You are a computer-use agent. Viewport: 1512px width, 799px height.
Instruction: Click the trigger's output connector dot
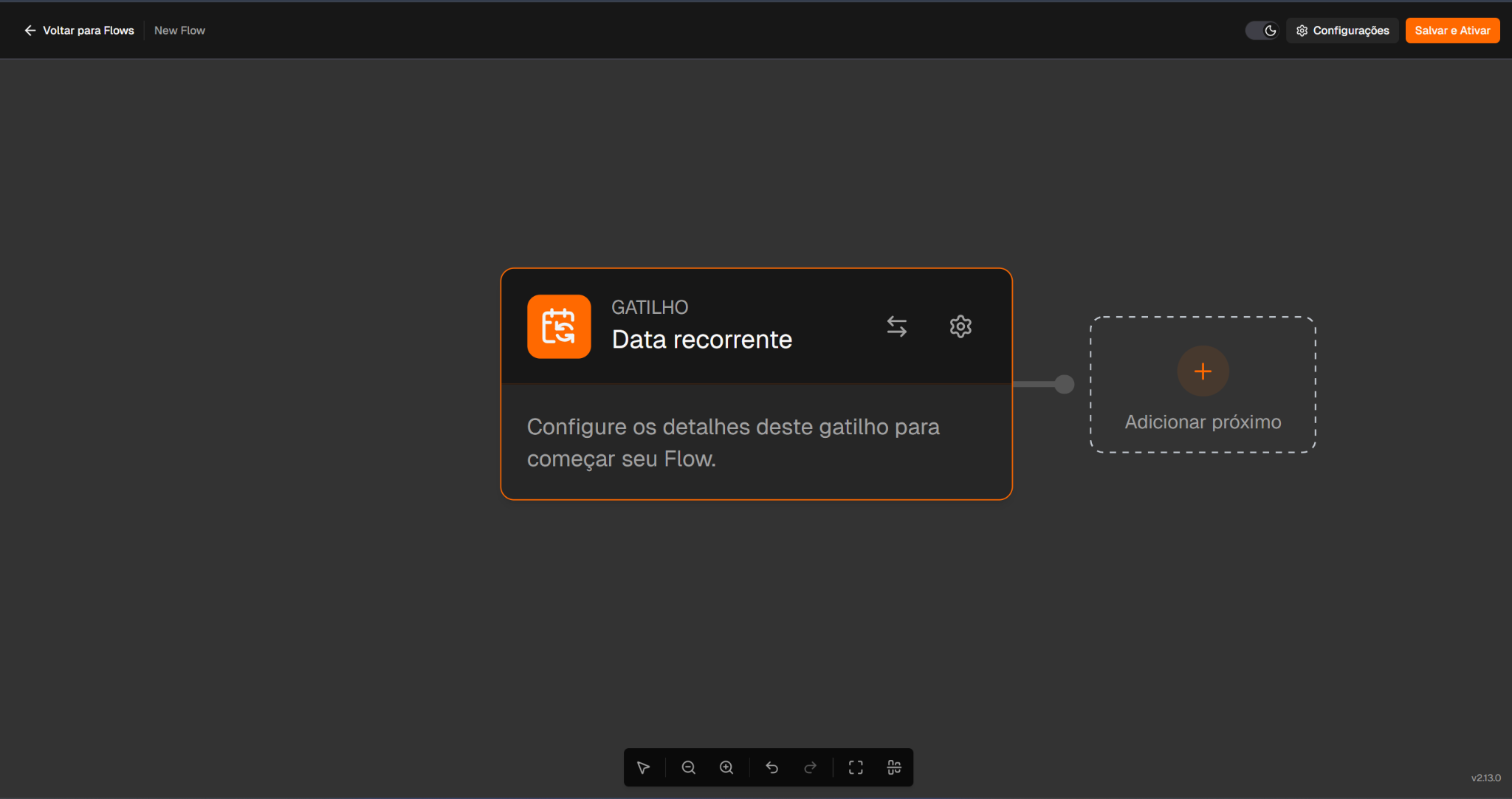point(1064,384)
